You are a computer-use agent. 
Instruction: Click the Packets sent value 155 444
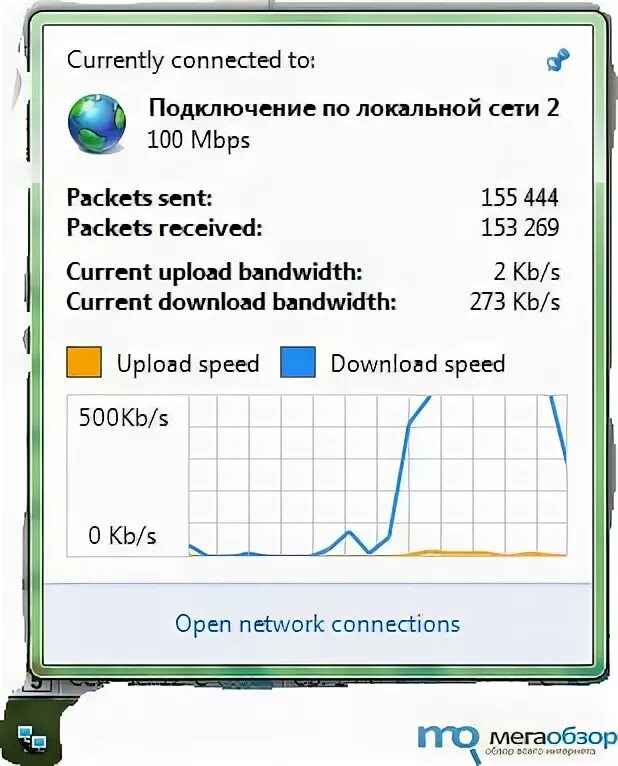pos(520,198)
